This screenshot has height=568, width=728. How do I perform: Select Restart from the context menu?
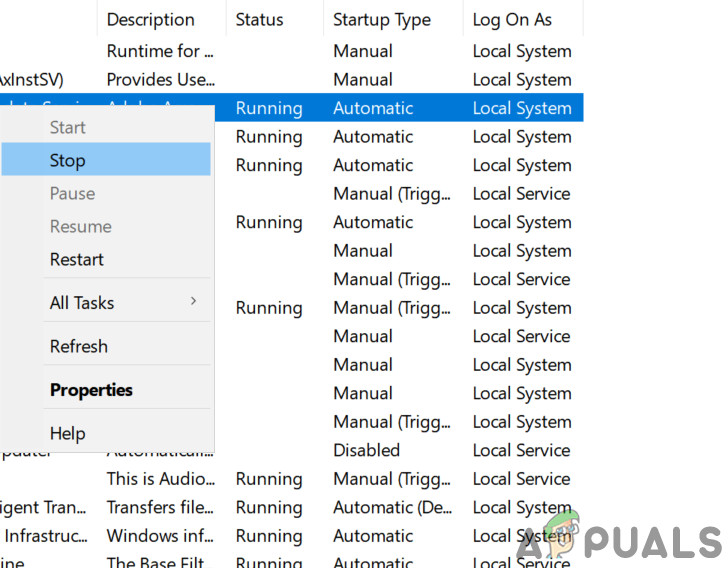pos(77,259)
